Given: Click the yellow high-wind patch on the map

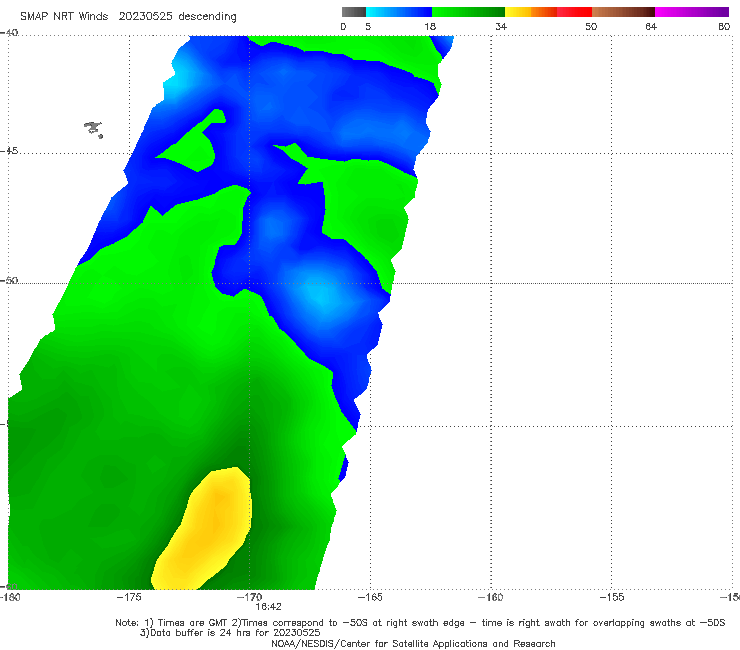Looking at the screenshot, I should coord(203,529).
